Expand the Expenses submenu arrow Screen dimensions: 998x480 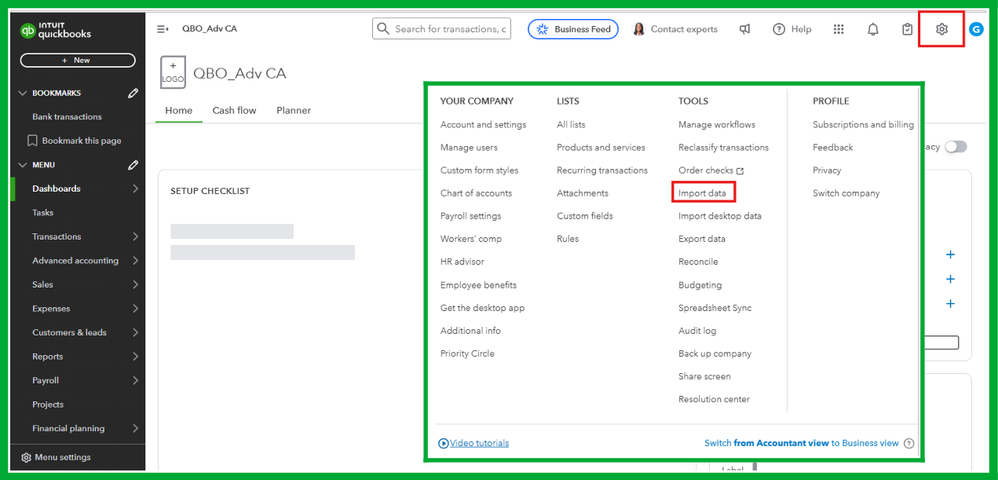click(x=136, y=309)
